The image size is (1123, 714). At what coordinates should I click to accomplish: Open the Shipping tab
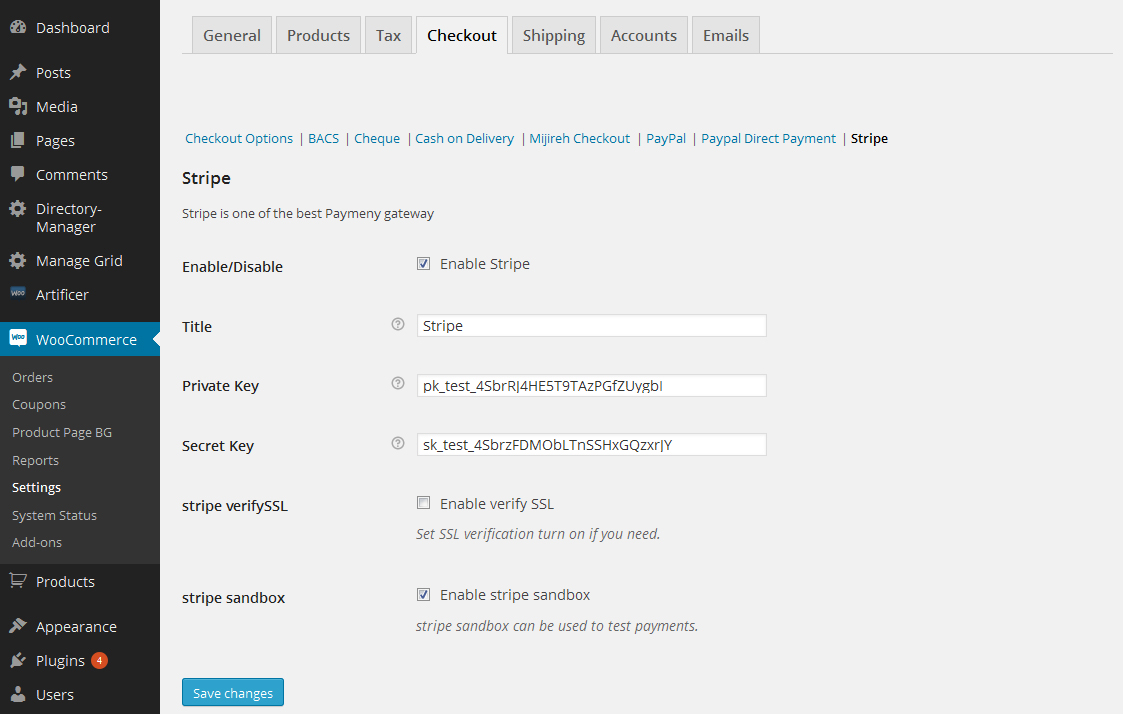(554, 35)
